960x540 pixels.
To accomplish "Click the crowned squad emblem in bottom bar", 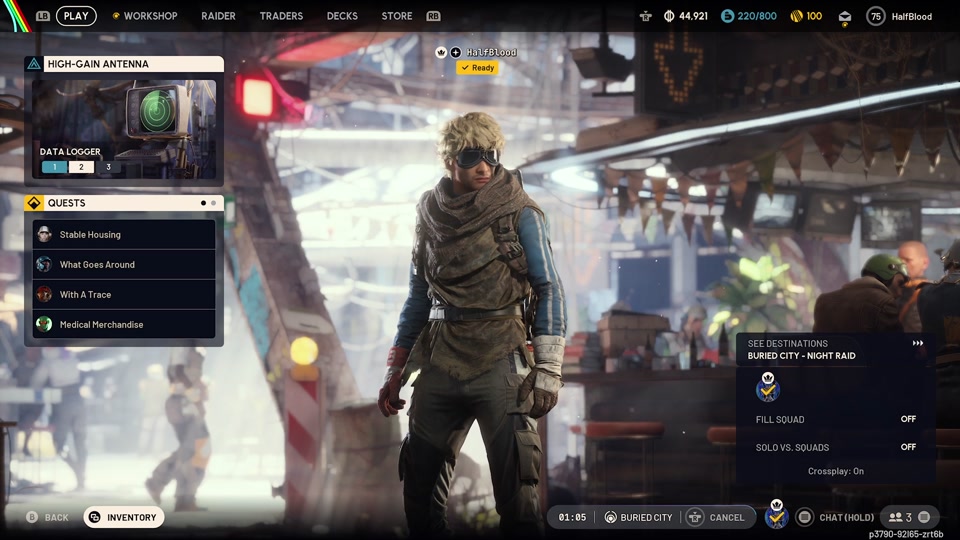I will (776, 514).
